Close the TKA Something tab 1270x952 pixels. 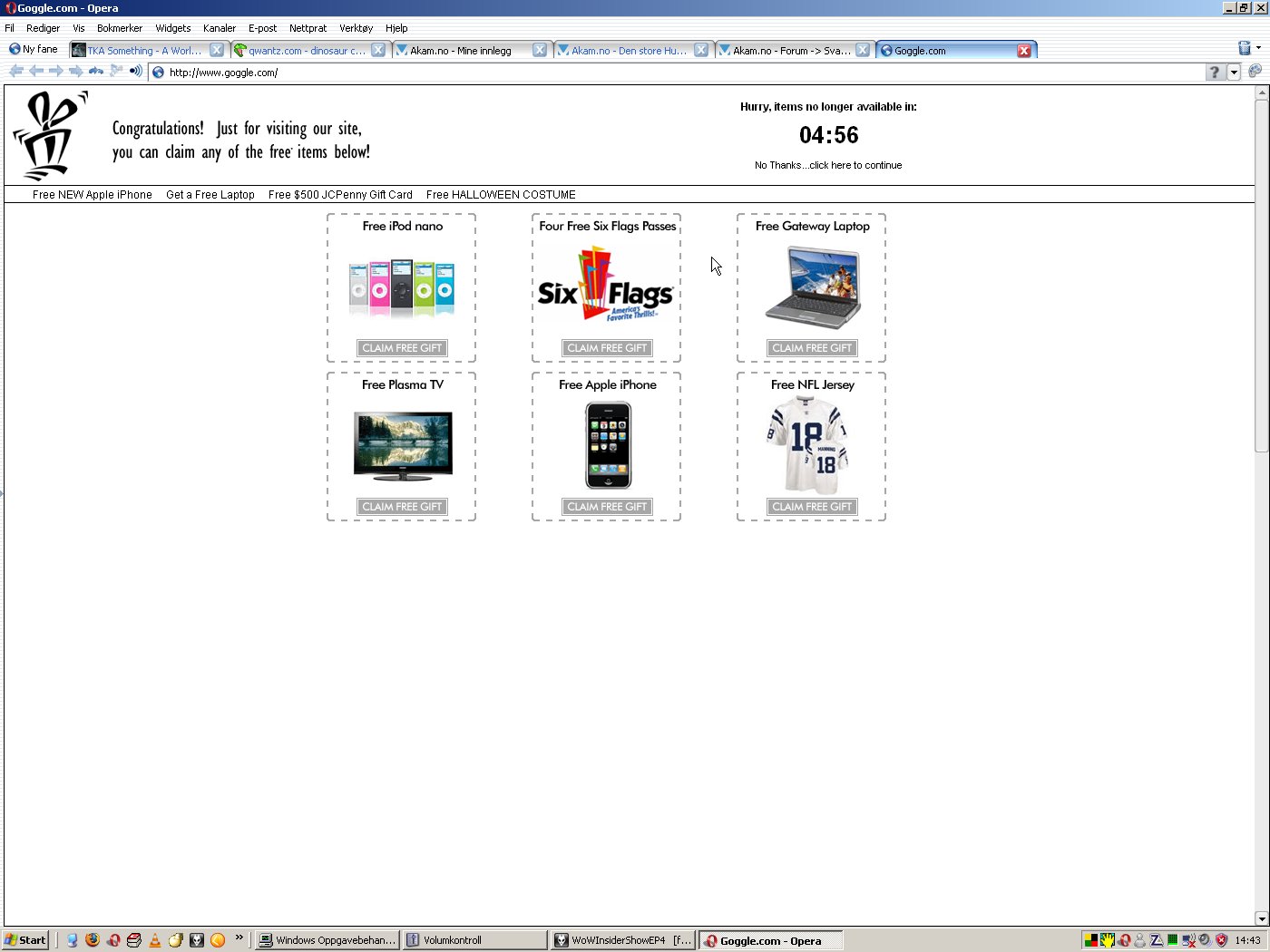(x=217, y=50)
